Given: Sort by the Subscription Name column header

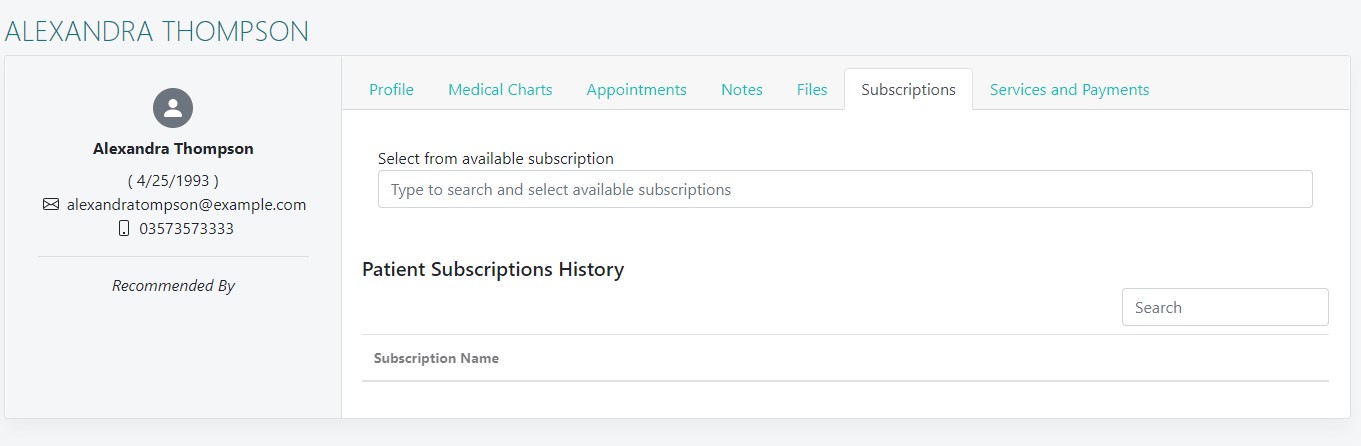Looking at the screenshot, I should pos(436,358).
